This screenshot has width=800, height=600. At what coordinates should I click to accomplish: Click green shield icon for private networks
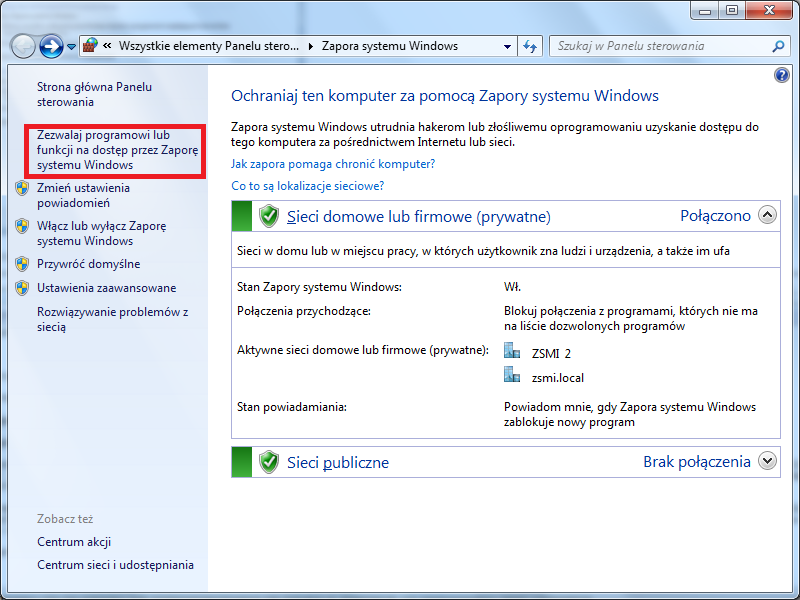269,216
